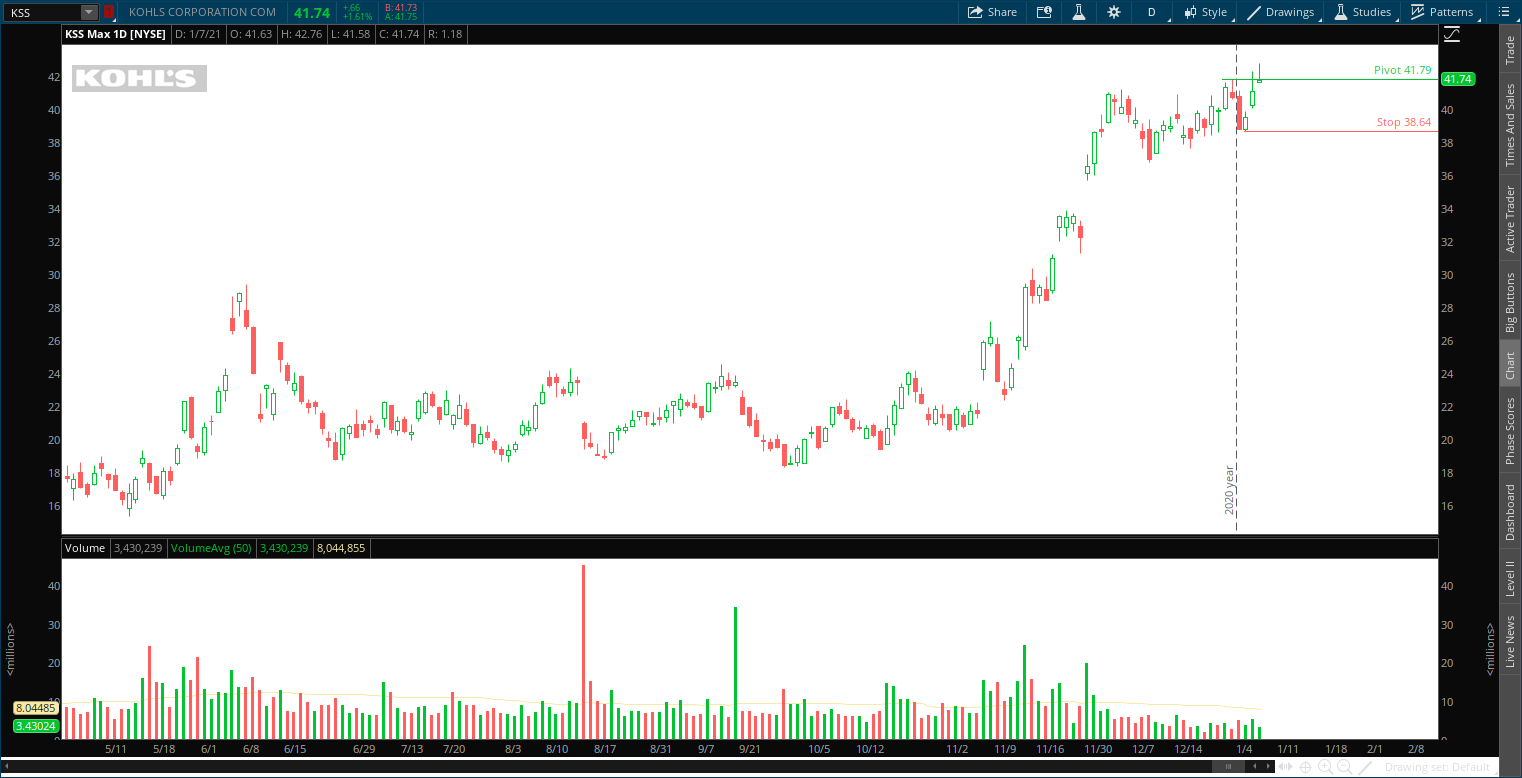Click the R: 1.18 range readout
The width and height of the screenshot is (1522, 778).
[443, 34]
